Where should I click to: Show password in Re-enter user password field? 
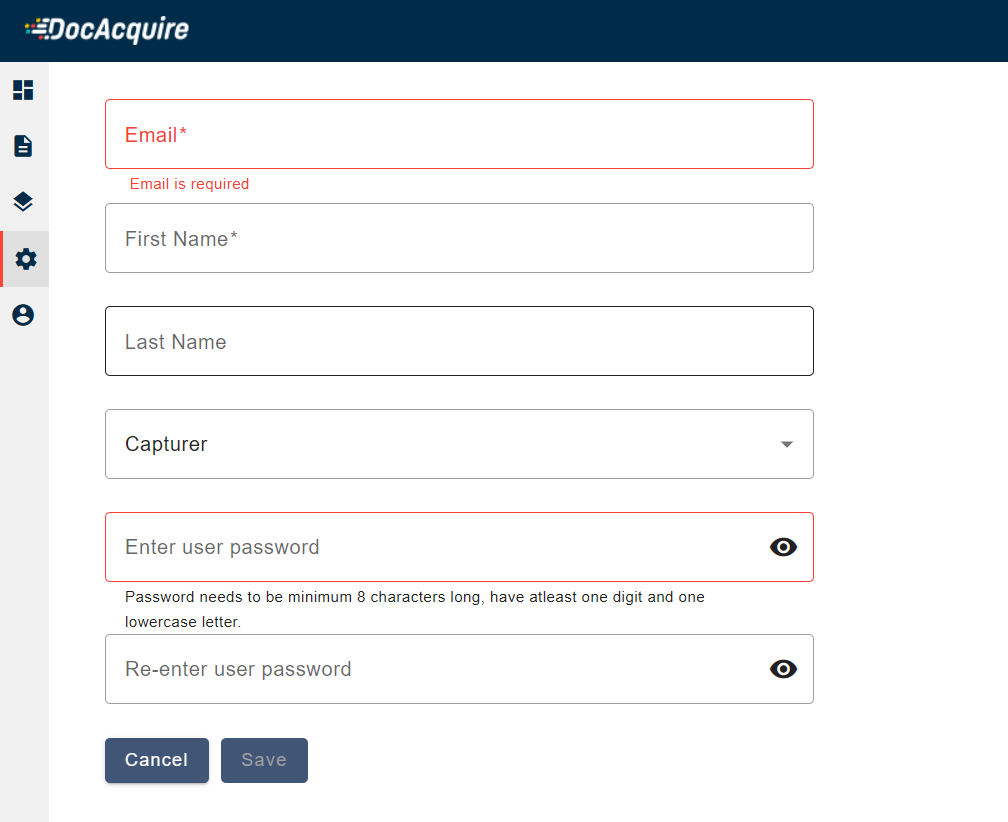tap(783, 669)
